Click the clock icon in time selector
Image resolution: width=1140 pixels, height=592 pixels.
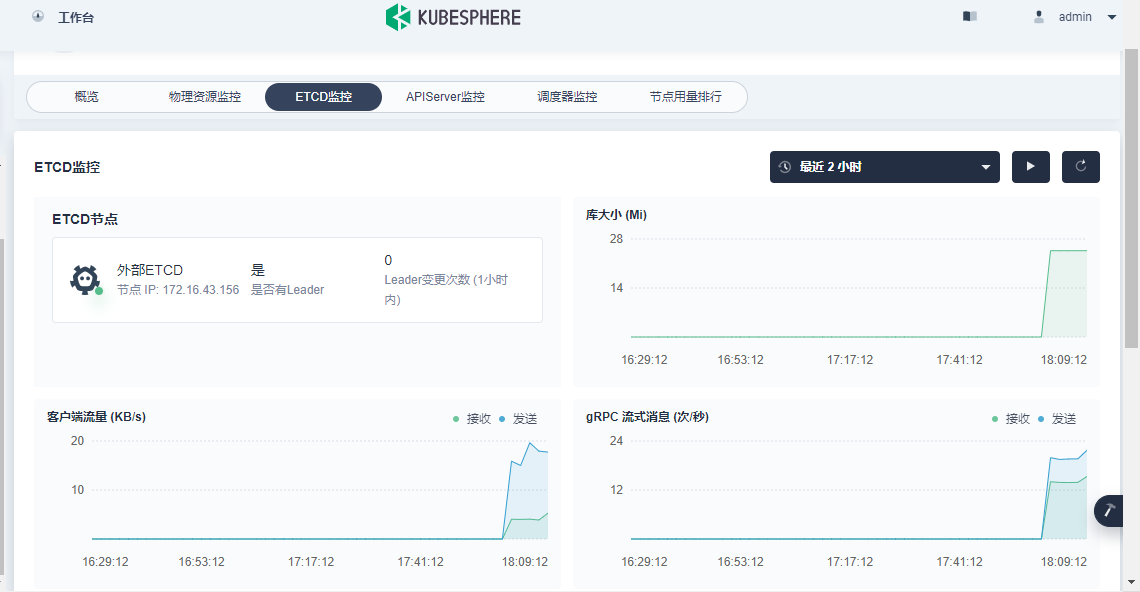pos(784,167)
